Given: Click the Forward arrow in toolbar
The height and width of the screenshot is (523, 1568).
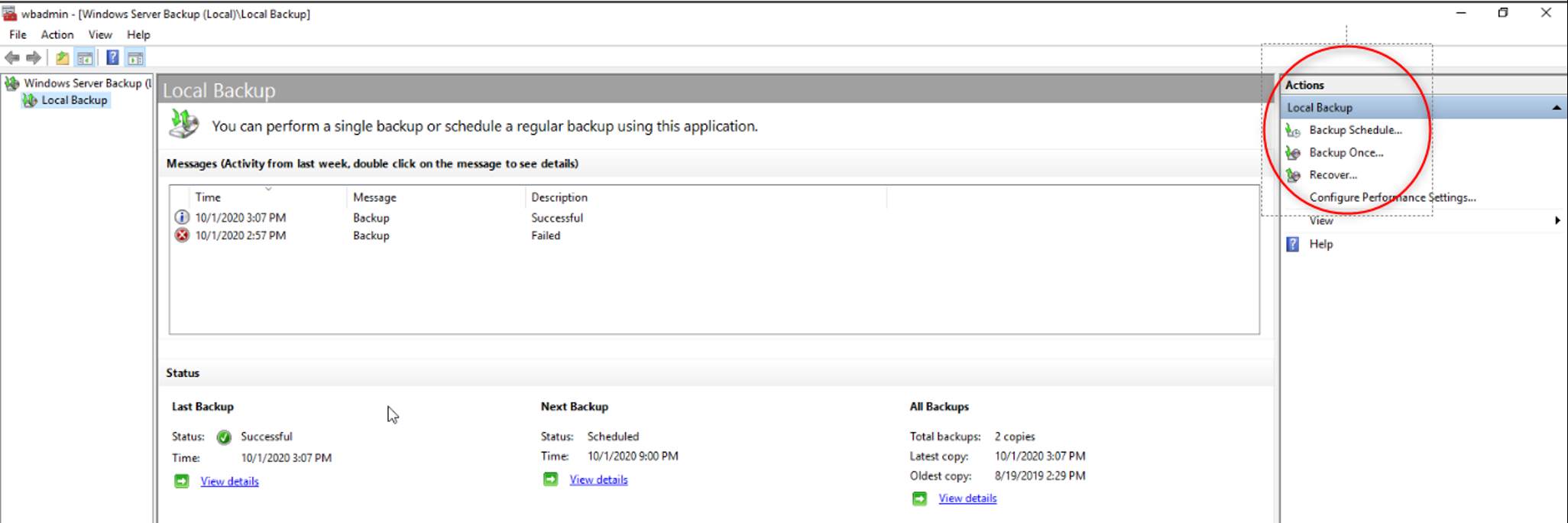Looking at the screenshot, I should 34,58.
